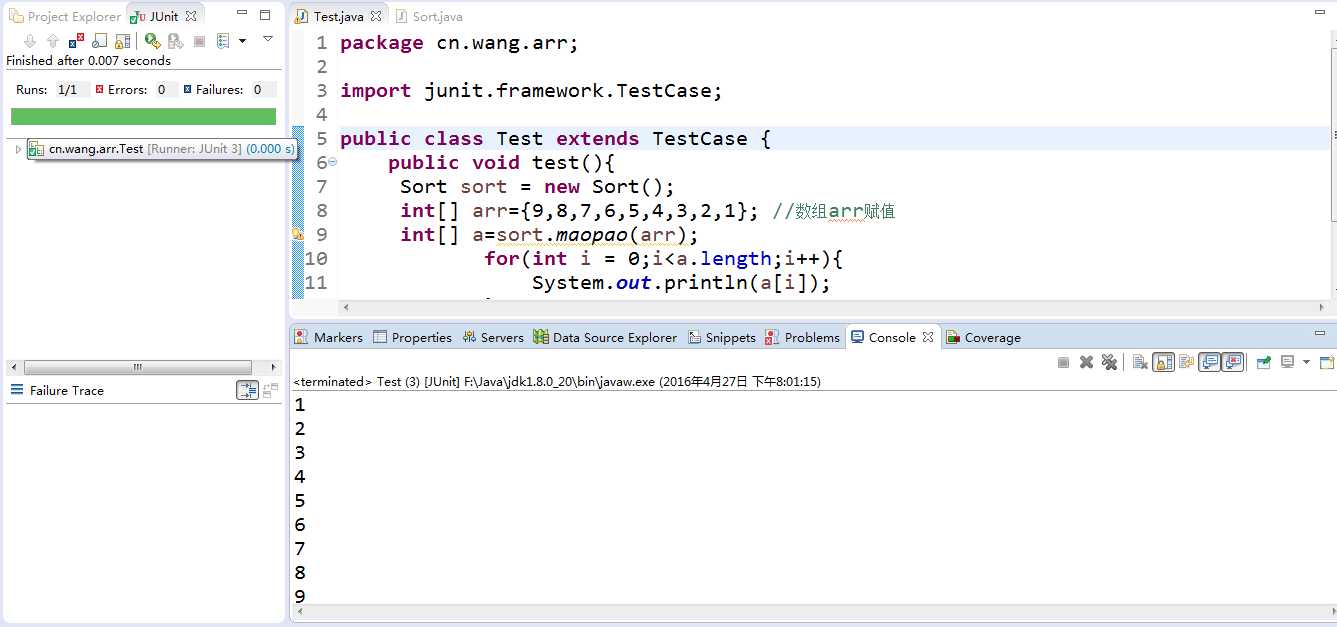Click Console Terminate stop icon

pos(1063,362)
